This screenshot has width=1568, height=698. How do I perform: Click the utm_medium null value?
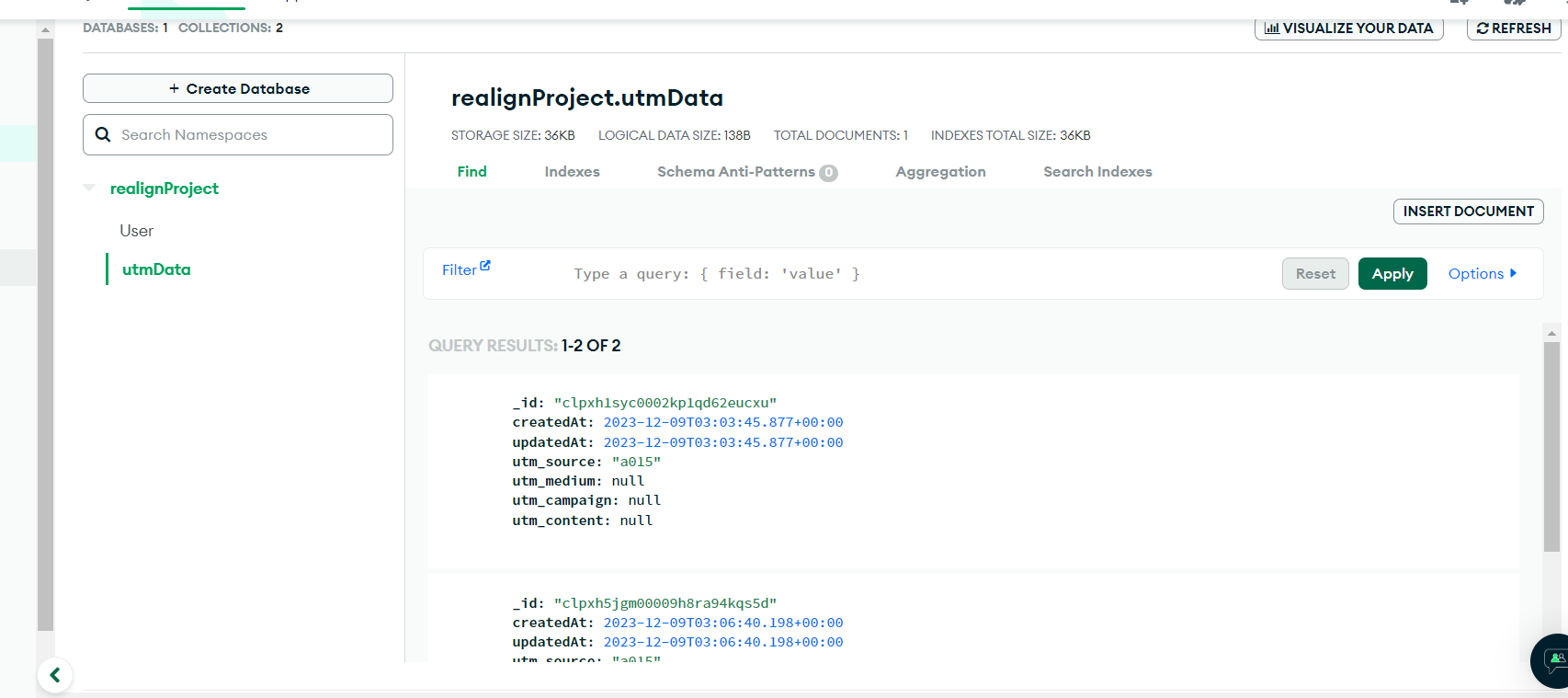[628, 481]
